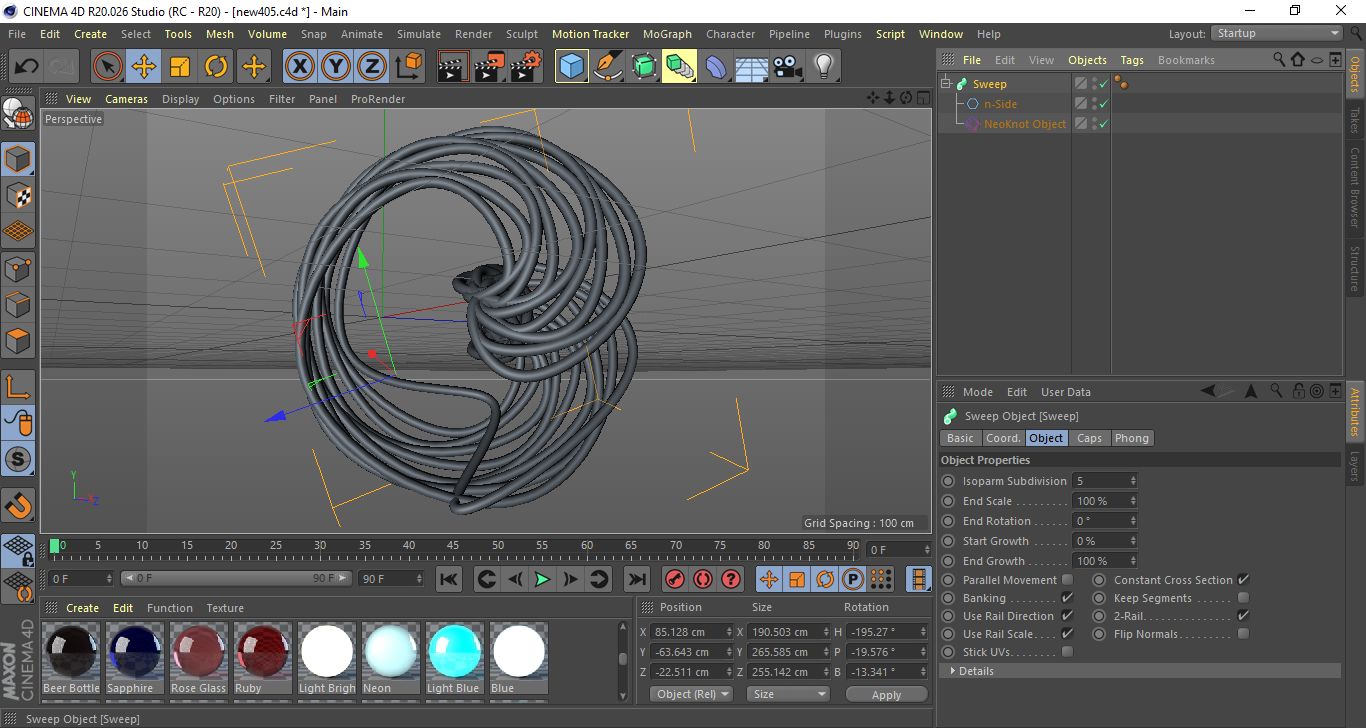Image resolution: width=1366 pixels, height=728 pixels.
Task: Click the Apply button
Action: pos(886,694)
